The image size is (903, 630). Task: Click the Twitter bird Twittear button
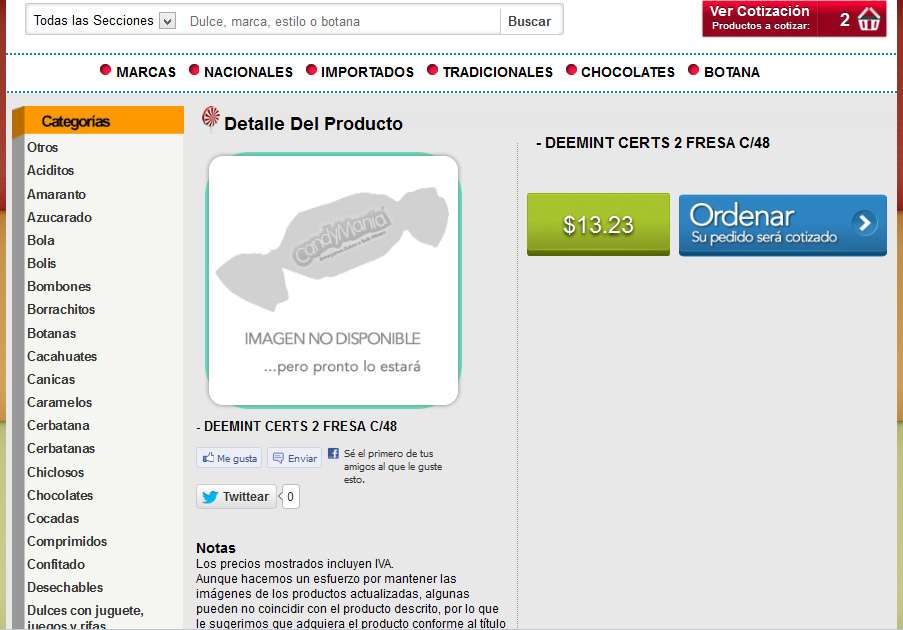(x=236, y=496)
